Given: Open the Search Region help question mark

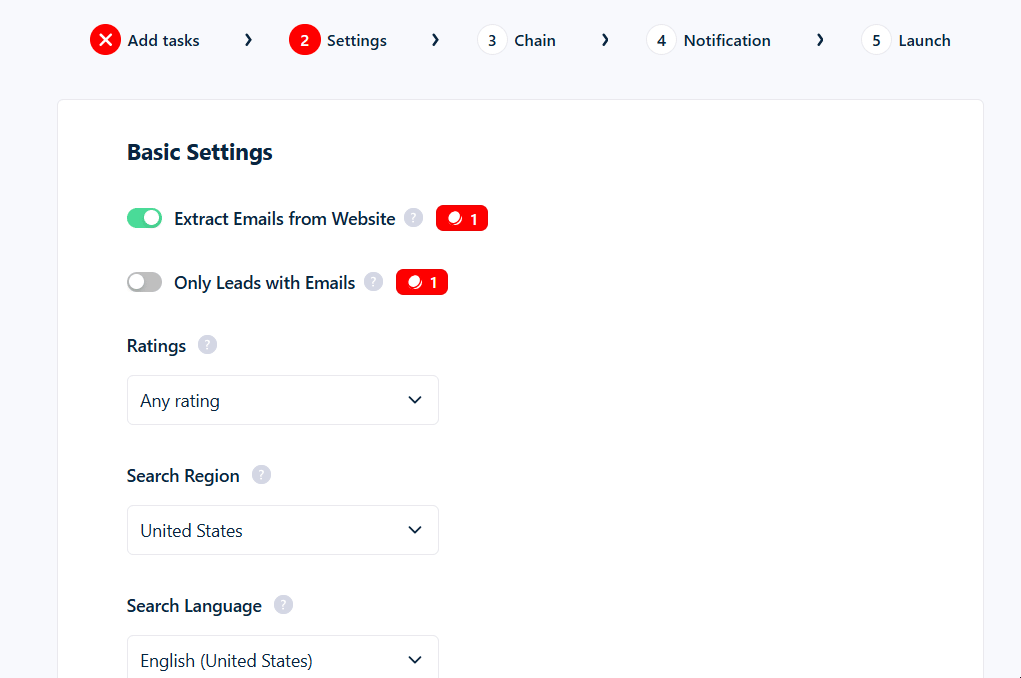Looking at the screenshot, I should [261, 475].
